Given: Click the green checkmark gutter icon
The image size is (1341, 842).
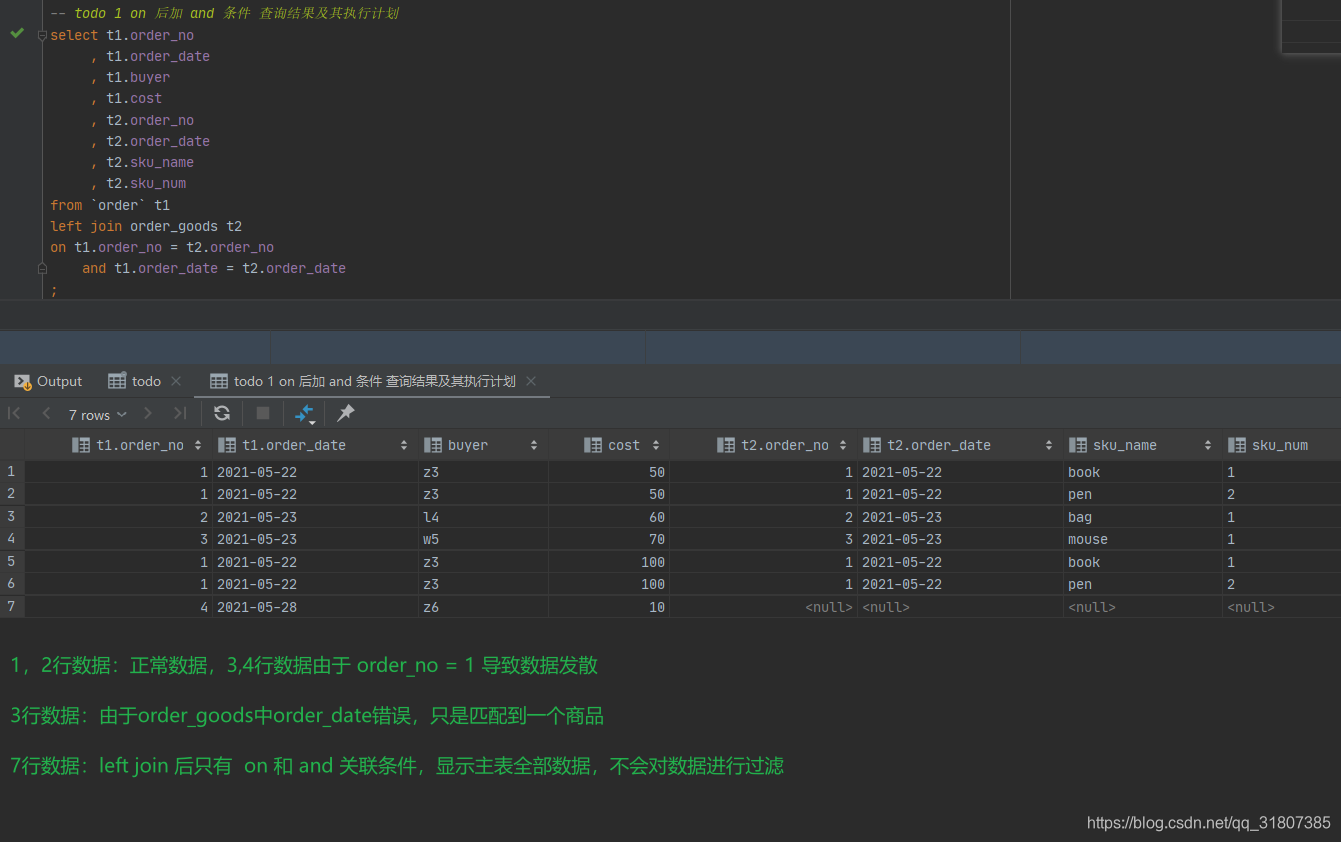Looking at the screenshot, I should coord(17,34).
